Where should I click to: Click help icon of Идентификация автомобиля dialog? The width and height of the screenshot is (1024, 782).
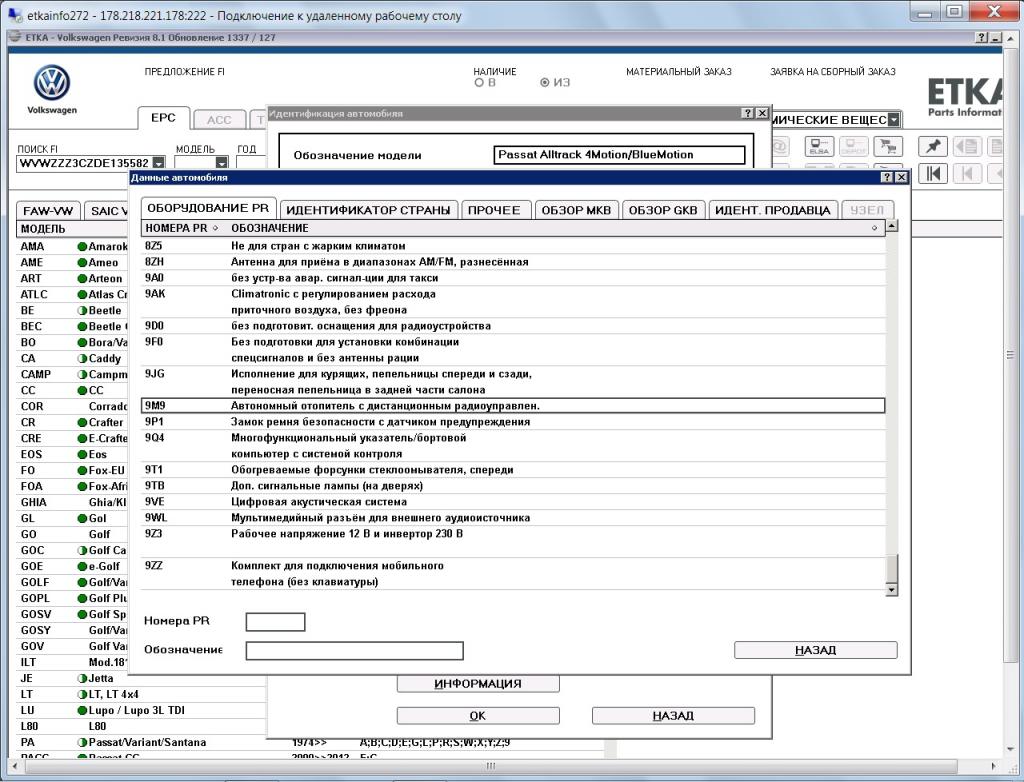(x=748, y=113)
